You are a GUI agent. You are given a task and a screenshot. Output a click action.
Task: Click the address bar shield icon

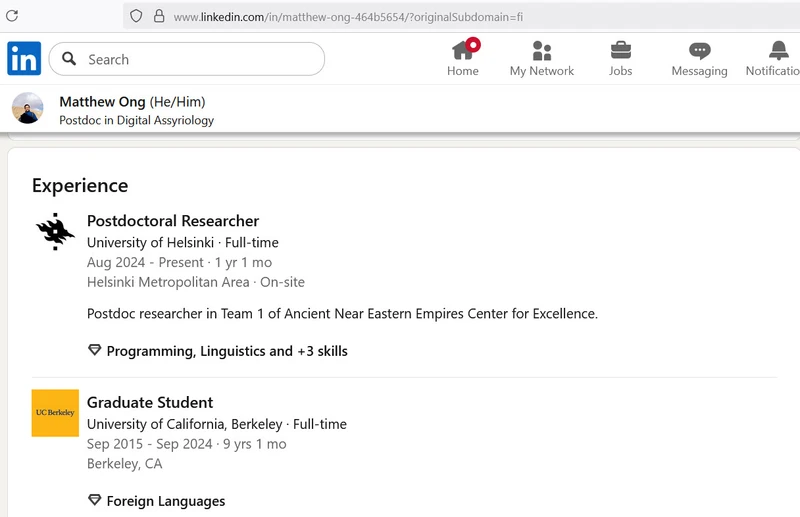click(x=136, y=16)
